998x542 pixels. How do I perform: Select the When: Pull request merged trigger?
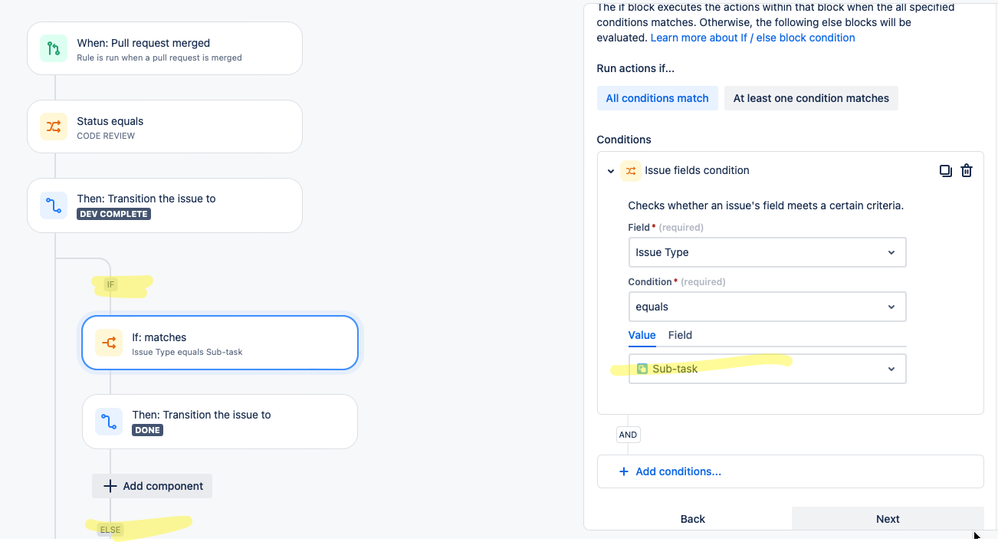click(165, 49)
